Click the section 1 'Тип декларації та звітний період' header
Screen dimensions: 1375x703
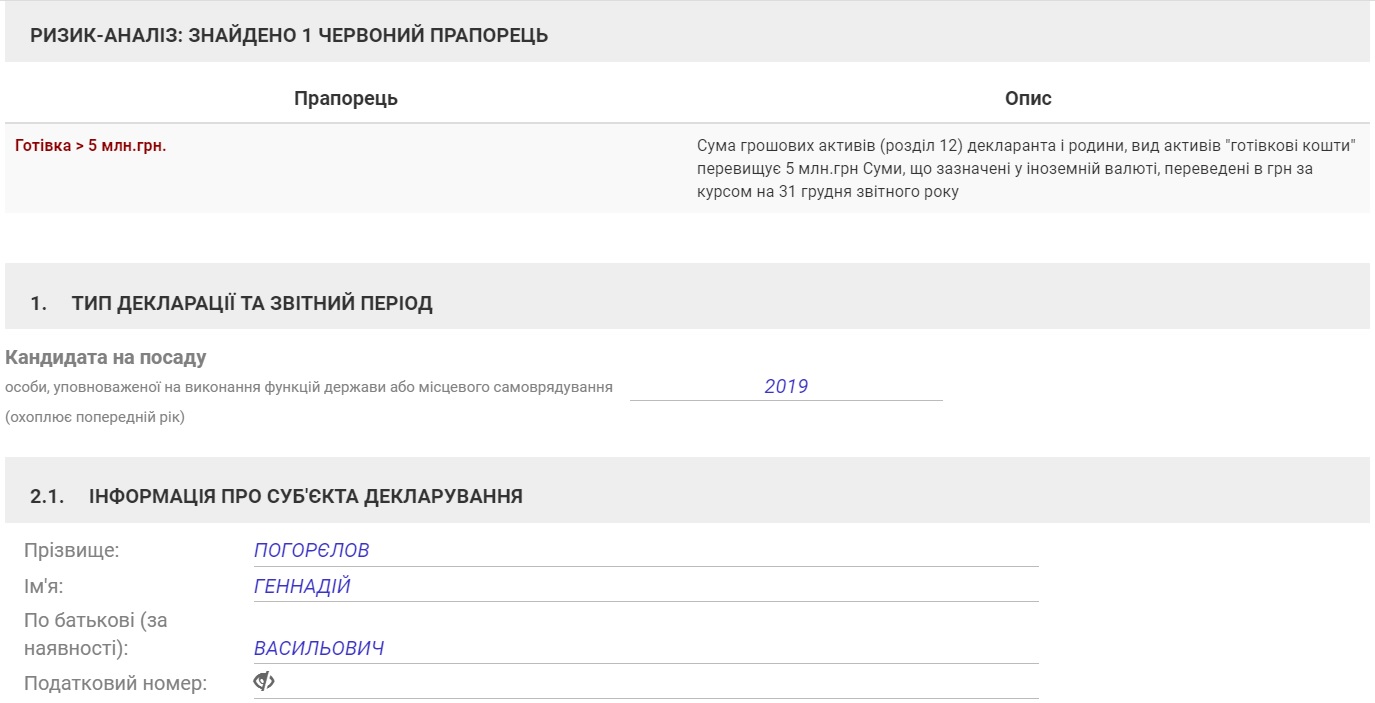pyautogui.click(x=252, y=304)
